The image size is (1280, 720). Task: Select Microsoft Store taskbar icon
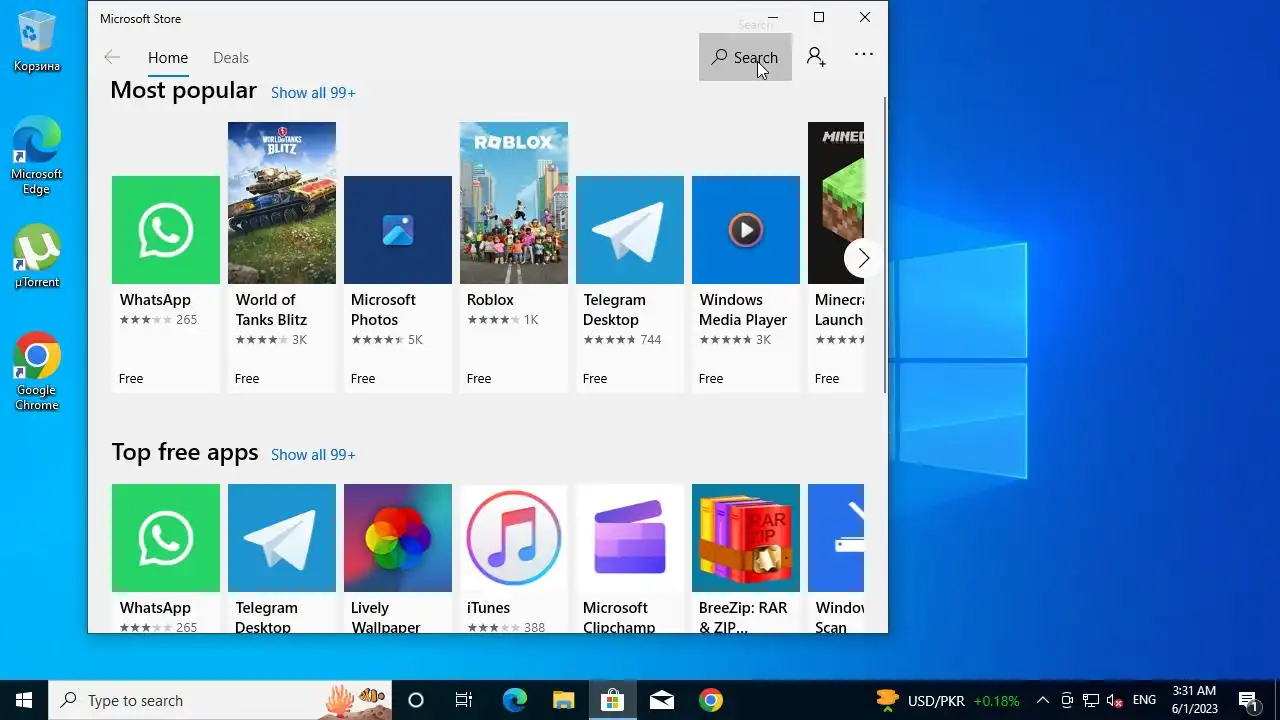pos(612,700)
